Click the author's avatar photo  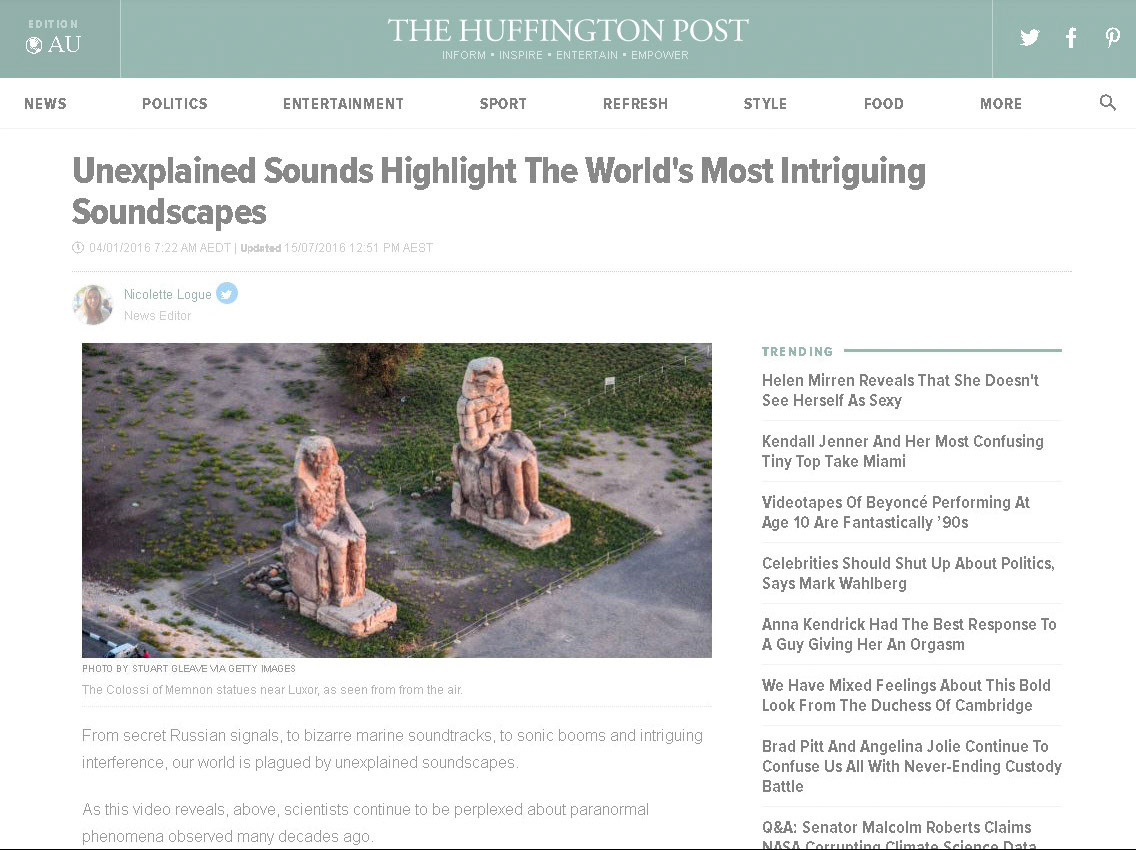pyautogui.click(x=93, y=304)
